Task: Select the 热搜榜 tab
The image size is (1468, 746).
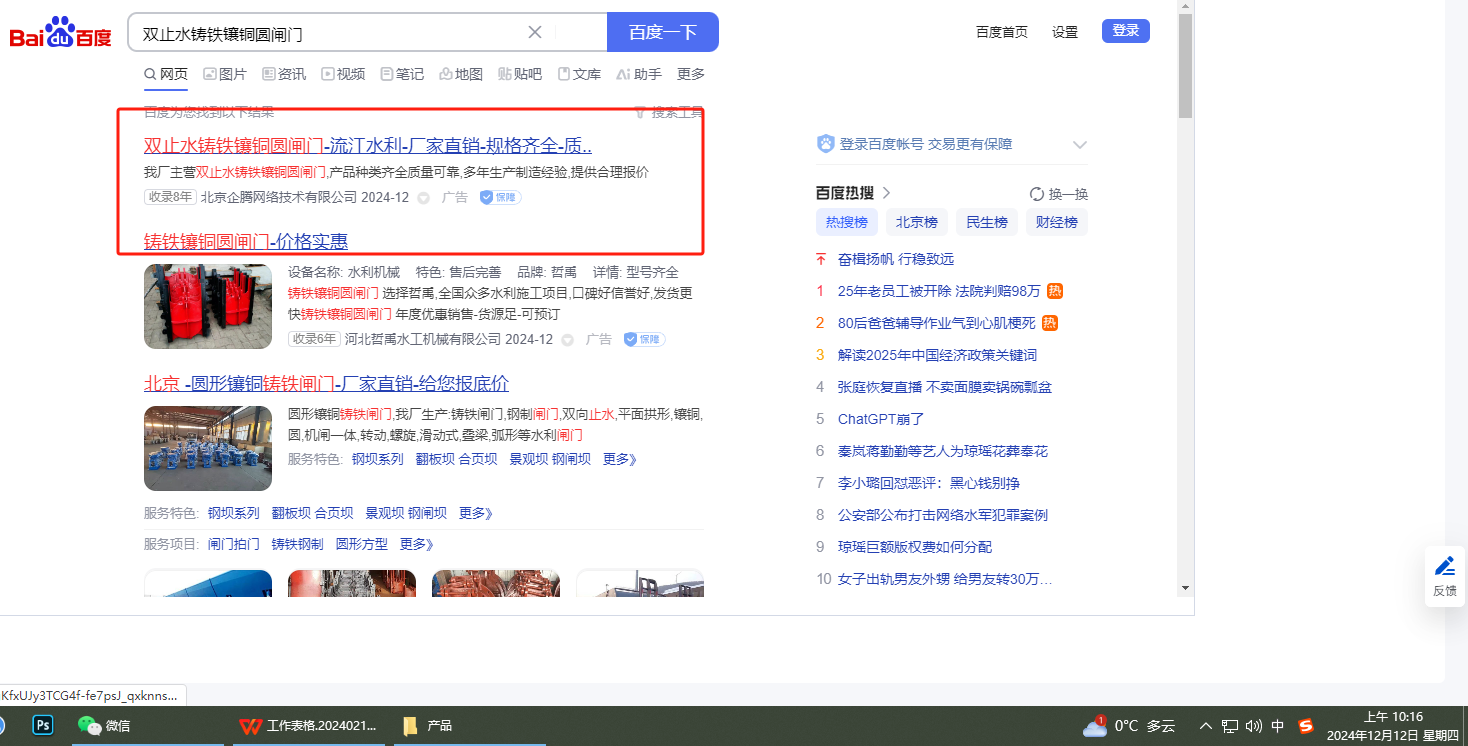Action: [x=847, y=222]
